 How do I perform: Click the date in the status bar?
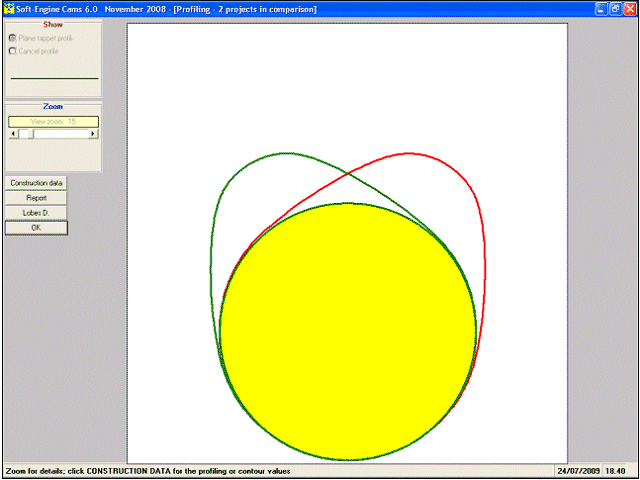tap(578, 471)
